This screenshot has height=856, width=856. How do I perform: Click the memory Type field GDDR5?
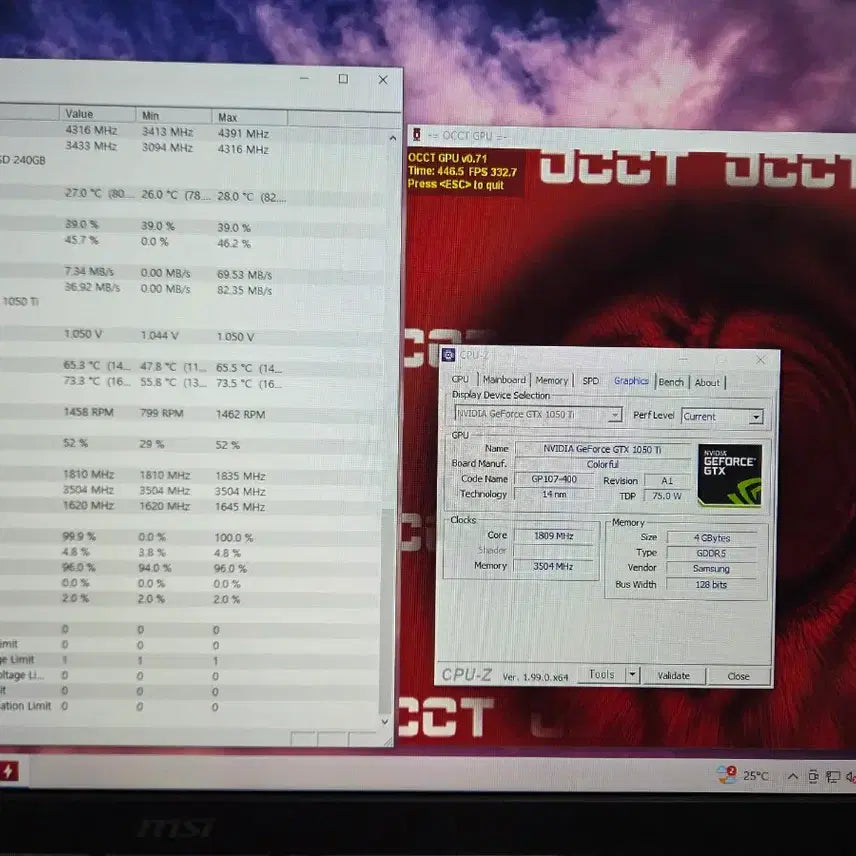[x=711, y=553]
